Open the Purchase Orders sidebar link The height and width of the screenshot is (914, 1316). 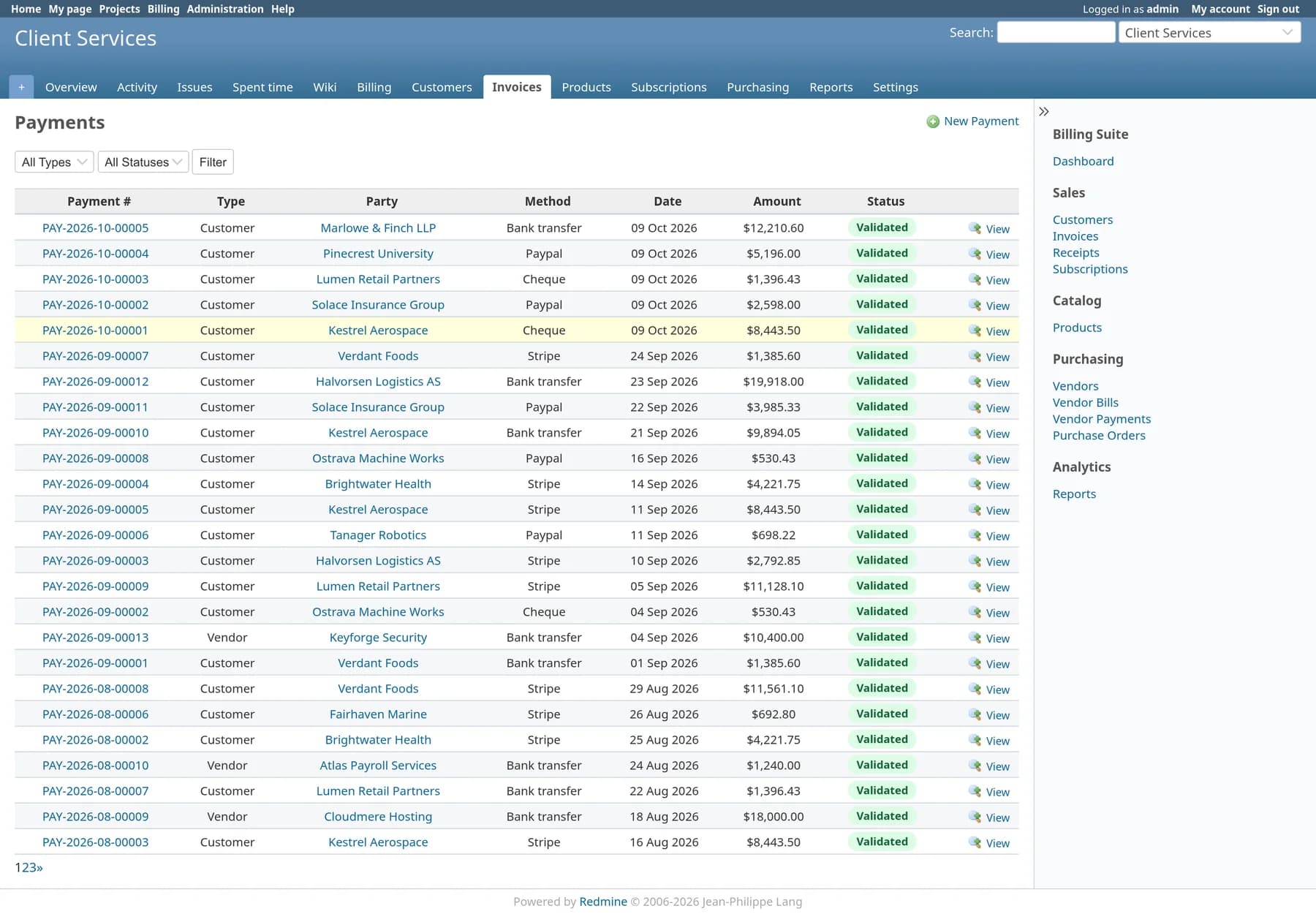[1099, 435]
